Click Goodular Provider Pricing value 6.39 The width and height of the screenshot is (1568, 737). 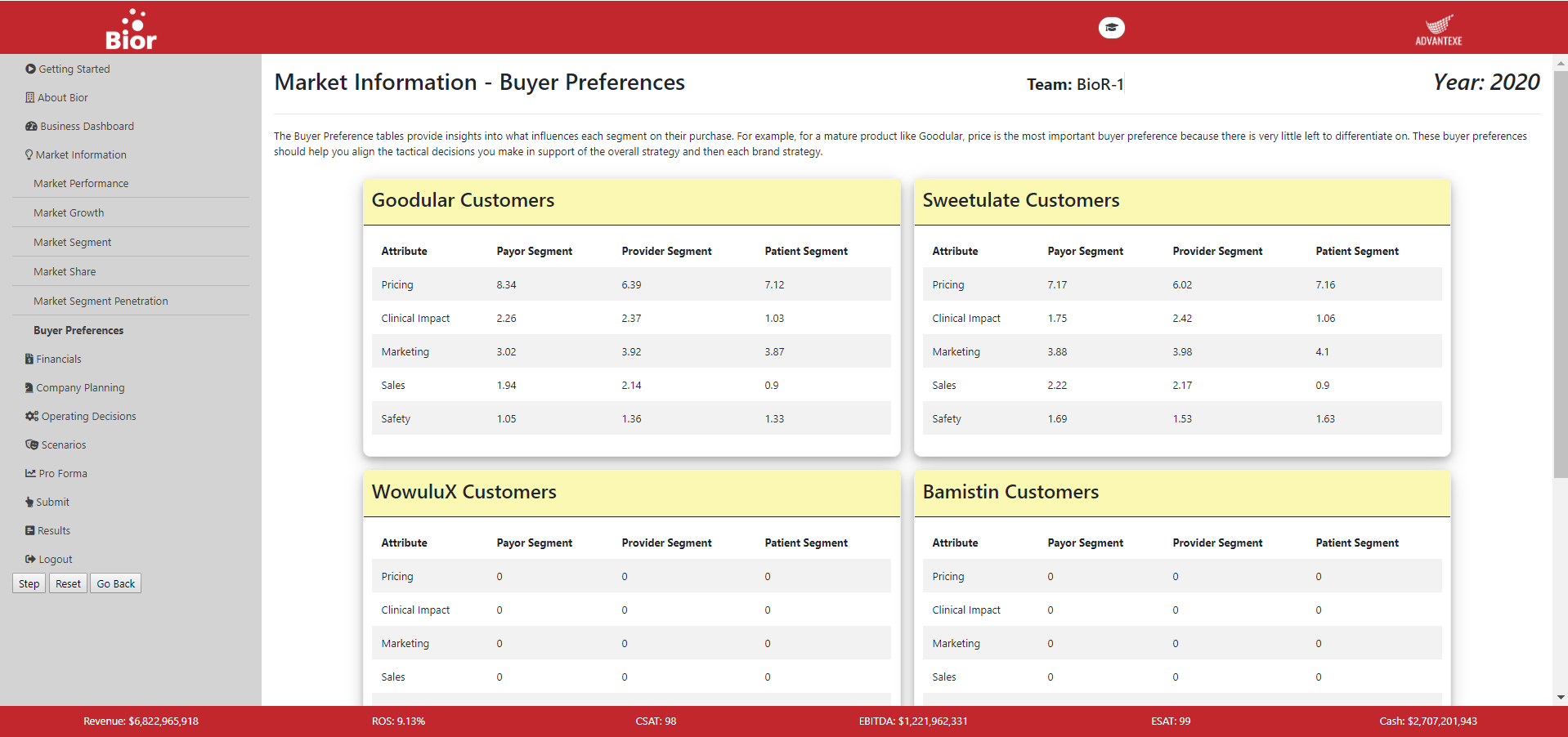[x=631, y=284]
